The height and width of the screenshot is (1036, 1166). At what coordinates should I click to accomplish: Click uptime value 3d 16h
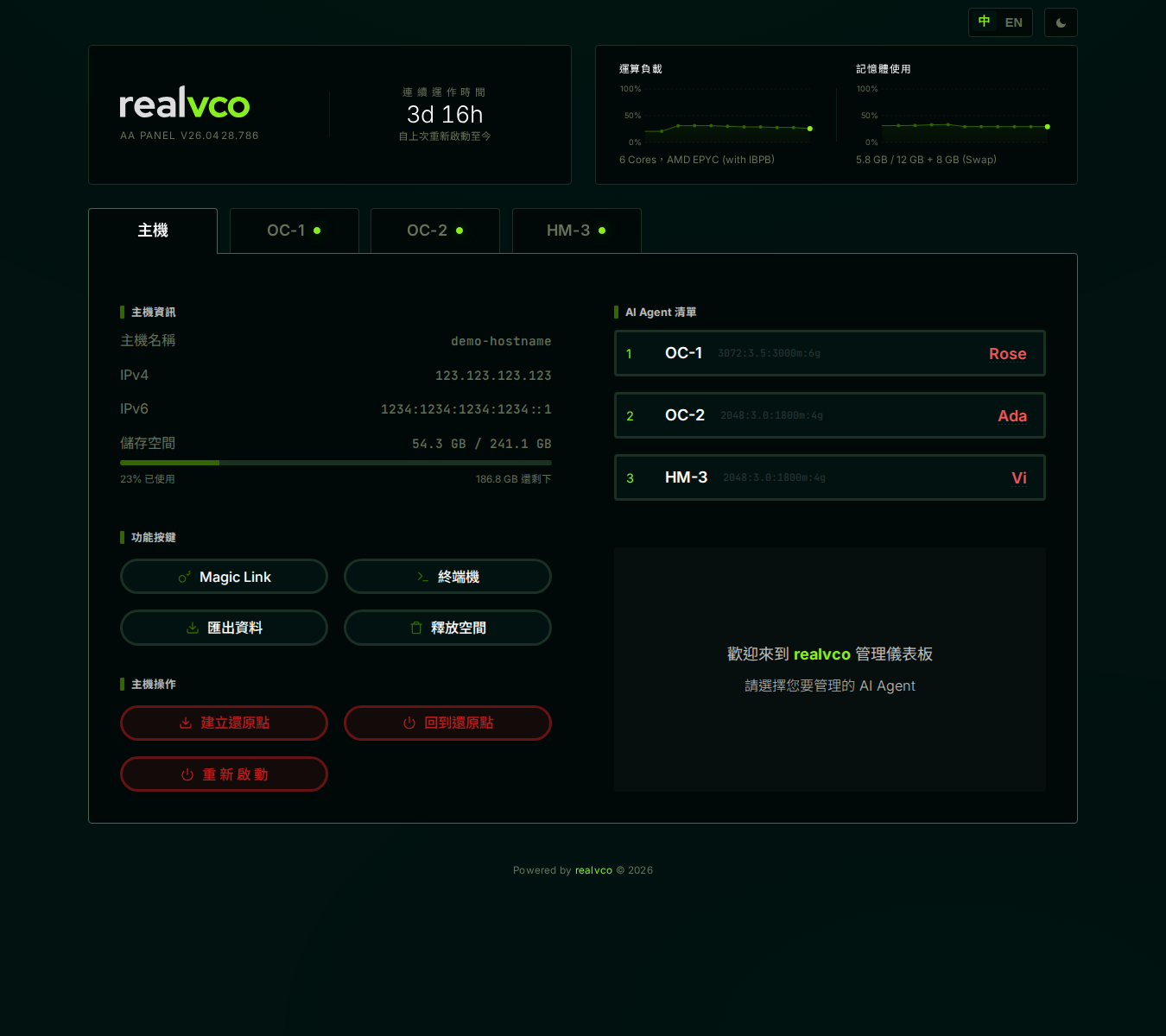[x=445, y=115]
